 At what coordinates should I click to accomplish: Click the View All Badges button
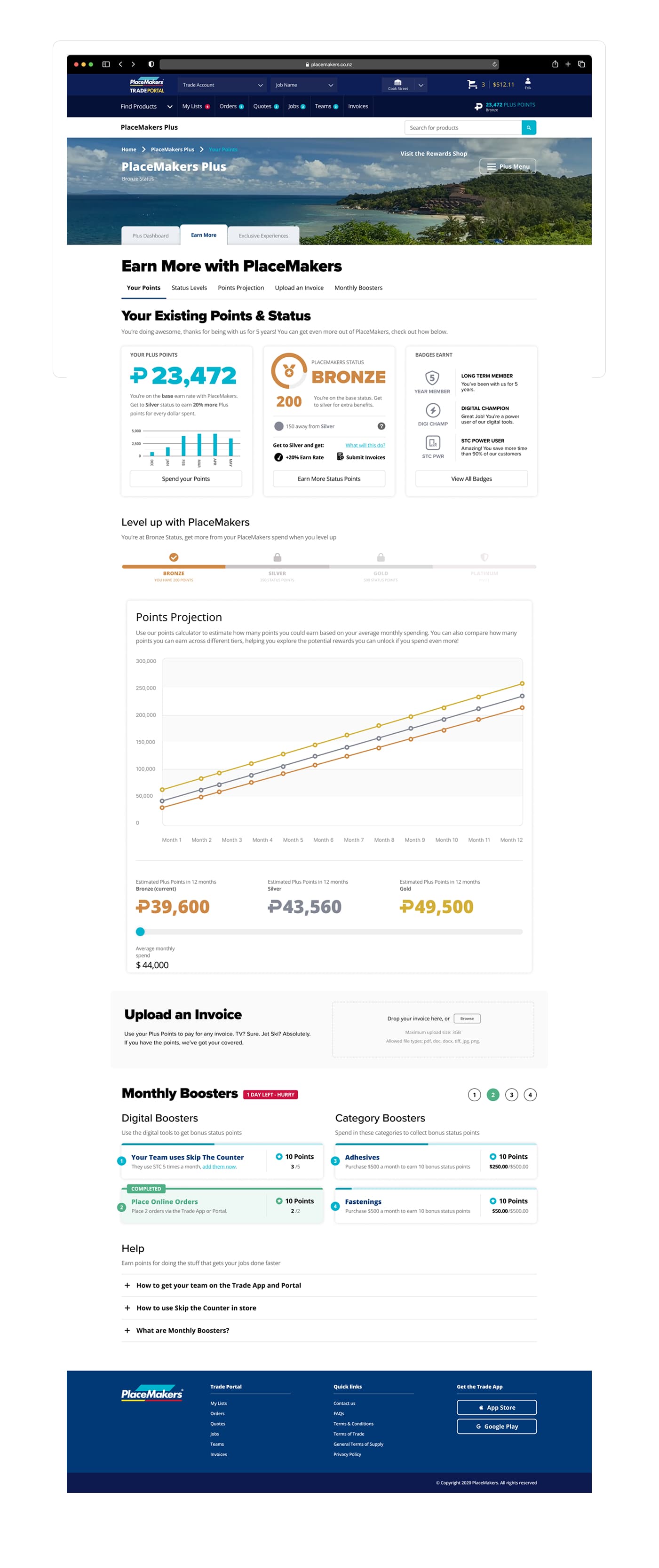pyautogui.click(x=471, y=479)
